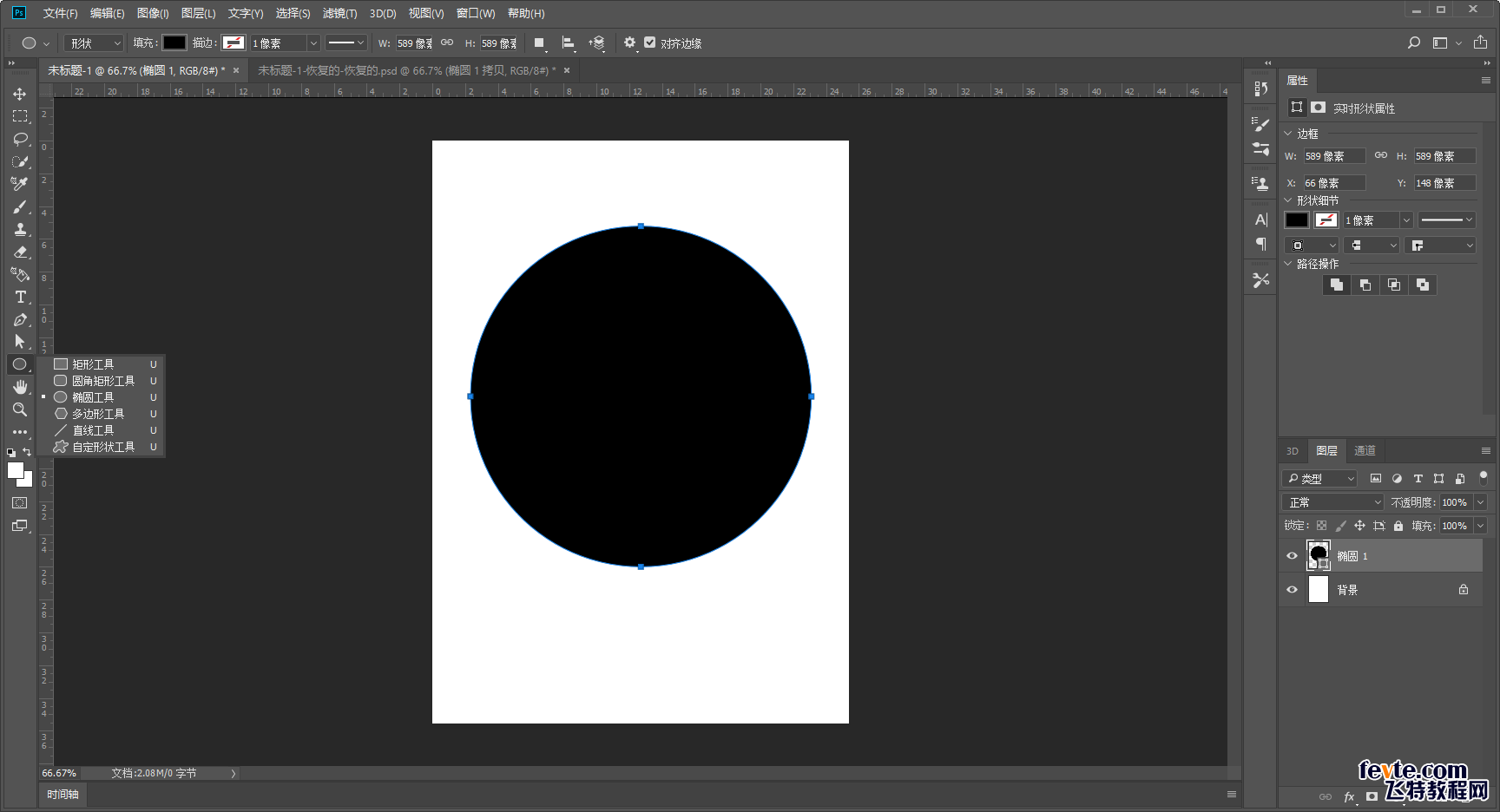Click path alignment icon in options bar

coord(568,43)
